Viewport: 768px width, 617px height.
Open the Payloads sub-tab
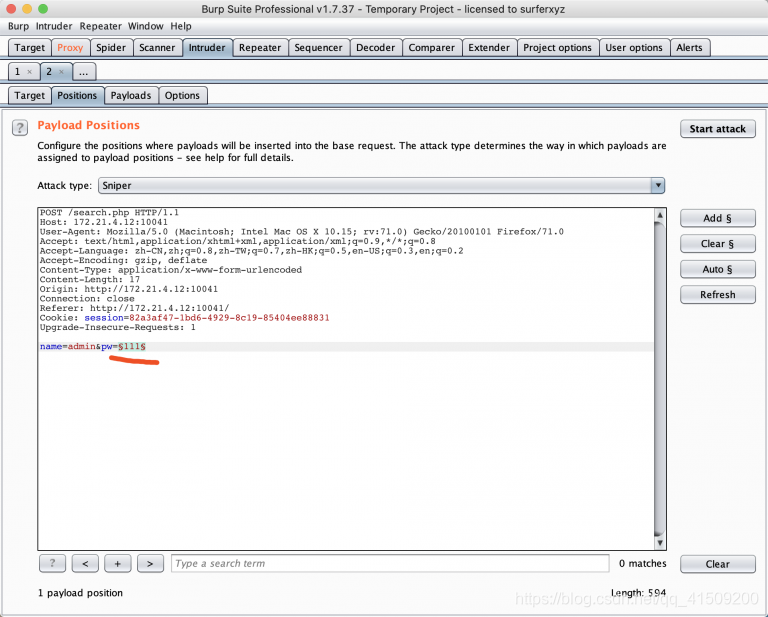click(131, 95)
